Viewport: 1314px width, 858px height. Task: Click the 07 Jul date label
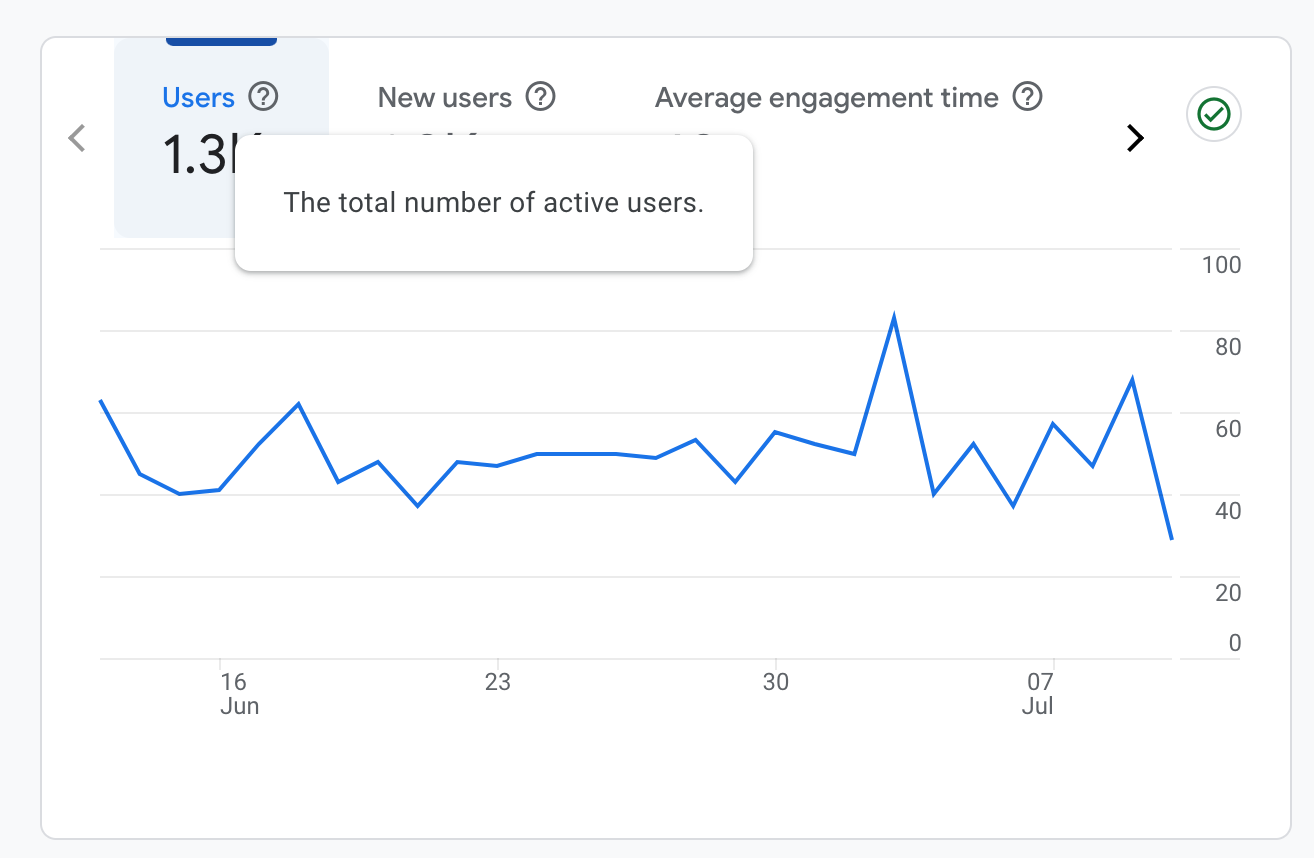[1039, 692]
